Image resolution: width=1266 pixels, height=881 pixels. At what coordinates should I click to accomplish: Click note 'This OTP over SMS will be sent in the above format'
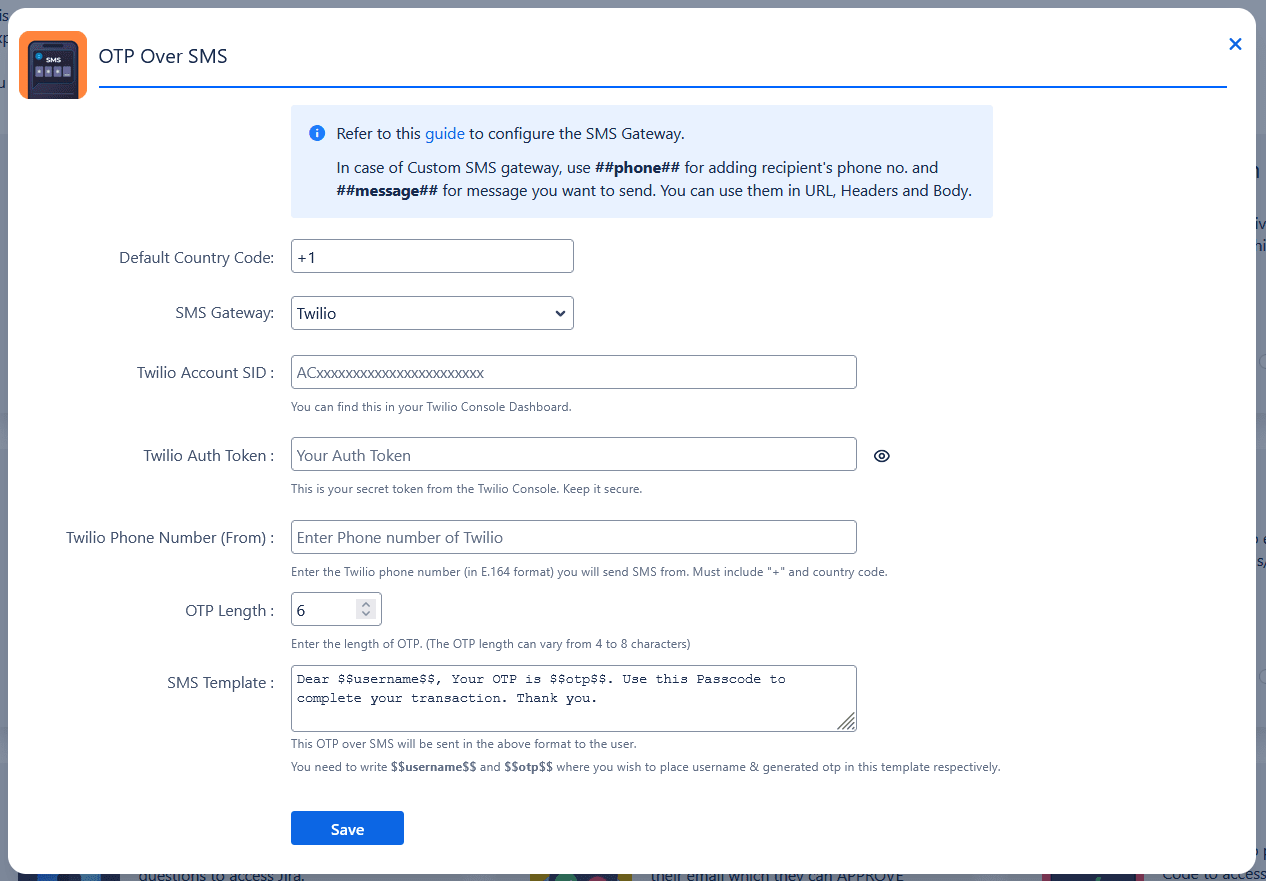click(463, 744)
